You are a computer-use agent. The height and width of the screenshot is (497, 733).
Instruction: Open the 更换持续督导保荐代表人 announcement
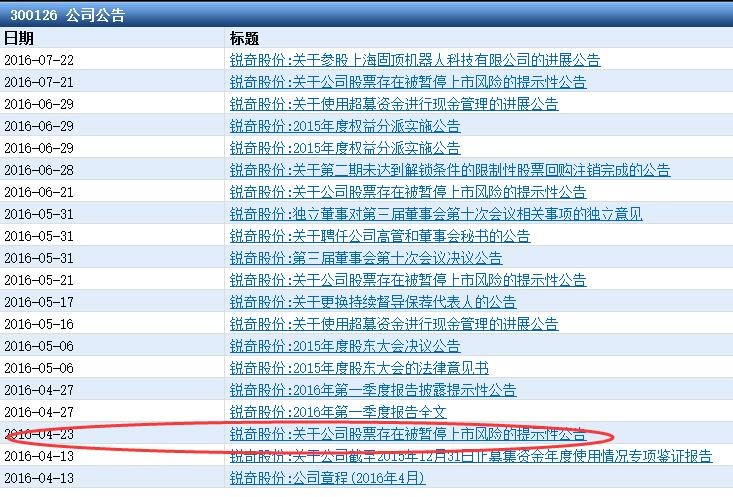tap(373, 302)
